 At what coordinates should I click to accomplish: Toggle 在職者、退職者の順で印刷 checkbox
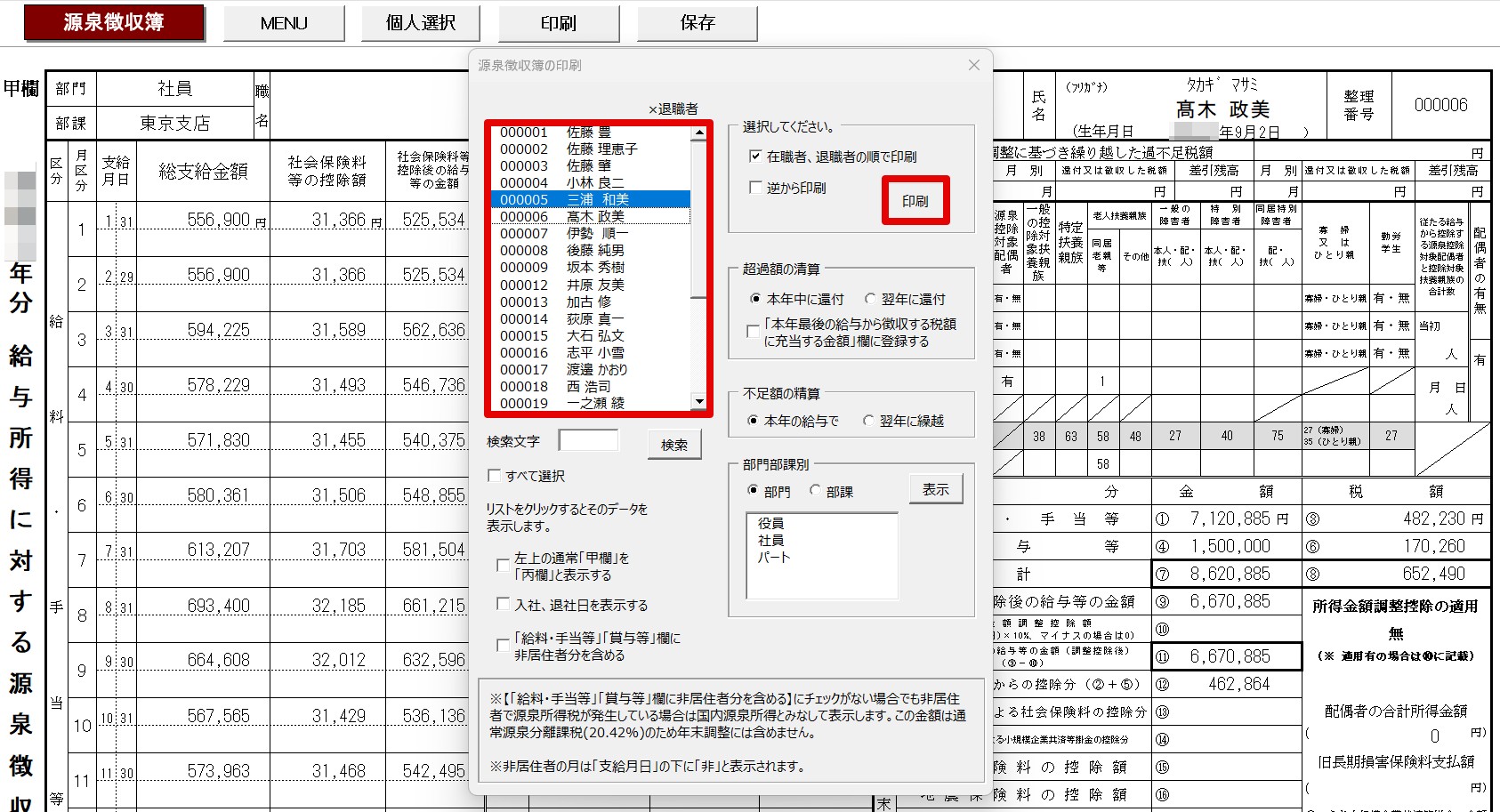755,157
